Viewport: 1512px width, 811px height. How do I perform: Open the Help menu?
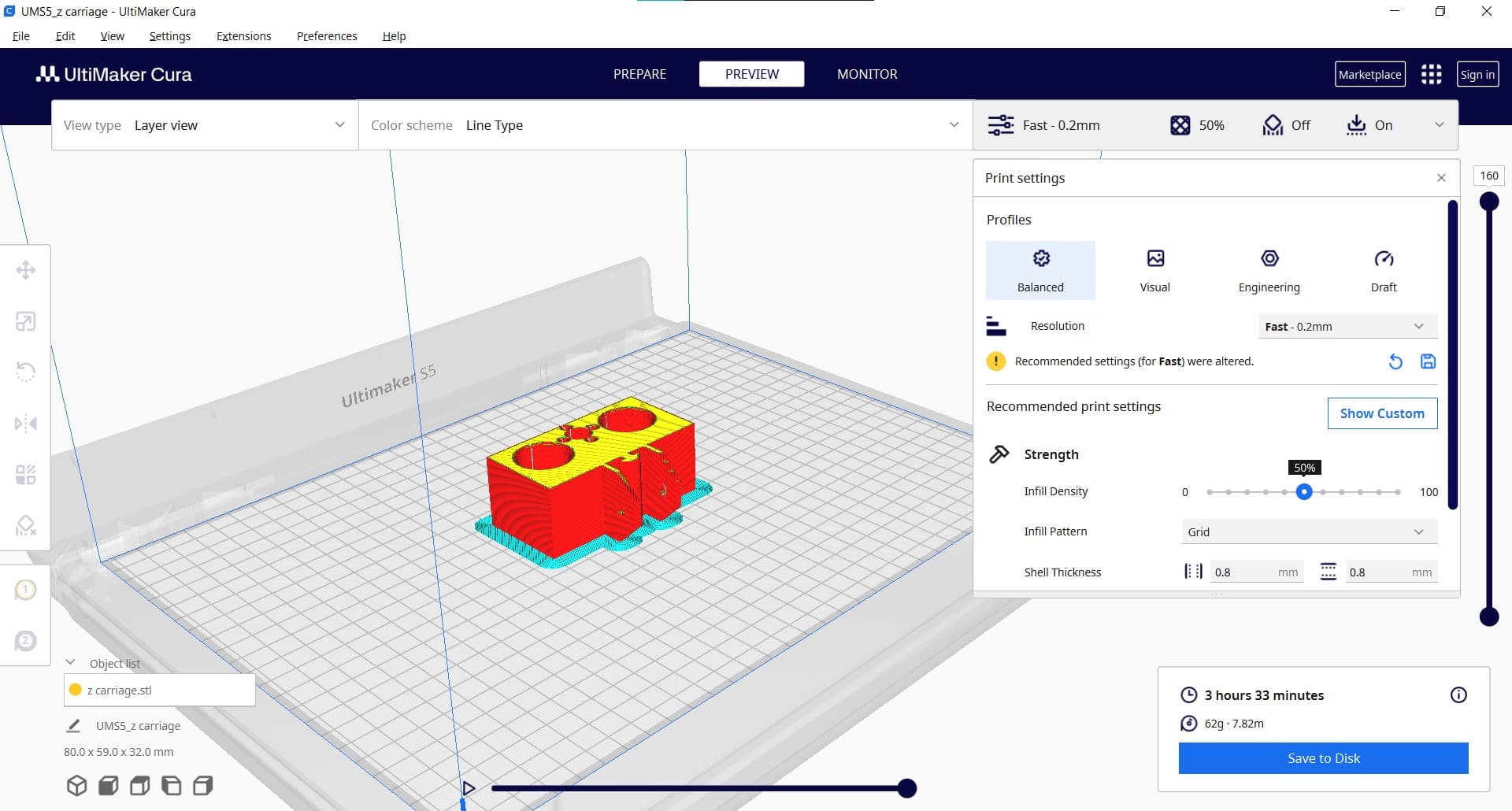tap(394, 36)
